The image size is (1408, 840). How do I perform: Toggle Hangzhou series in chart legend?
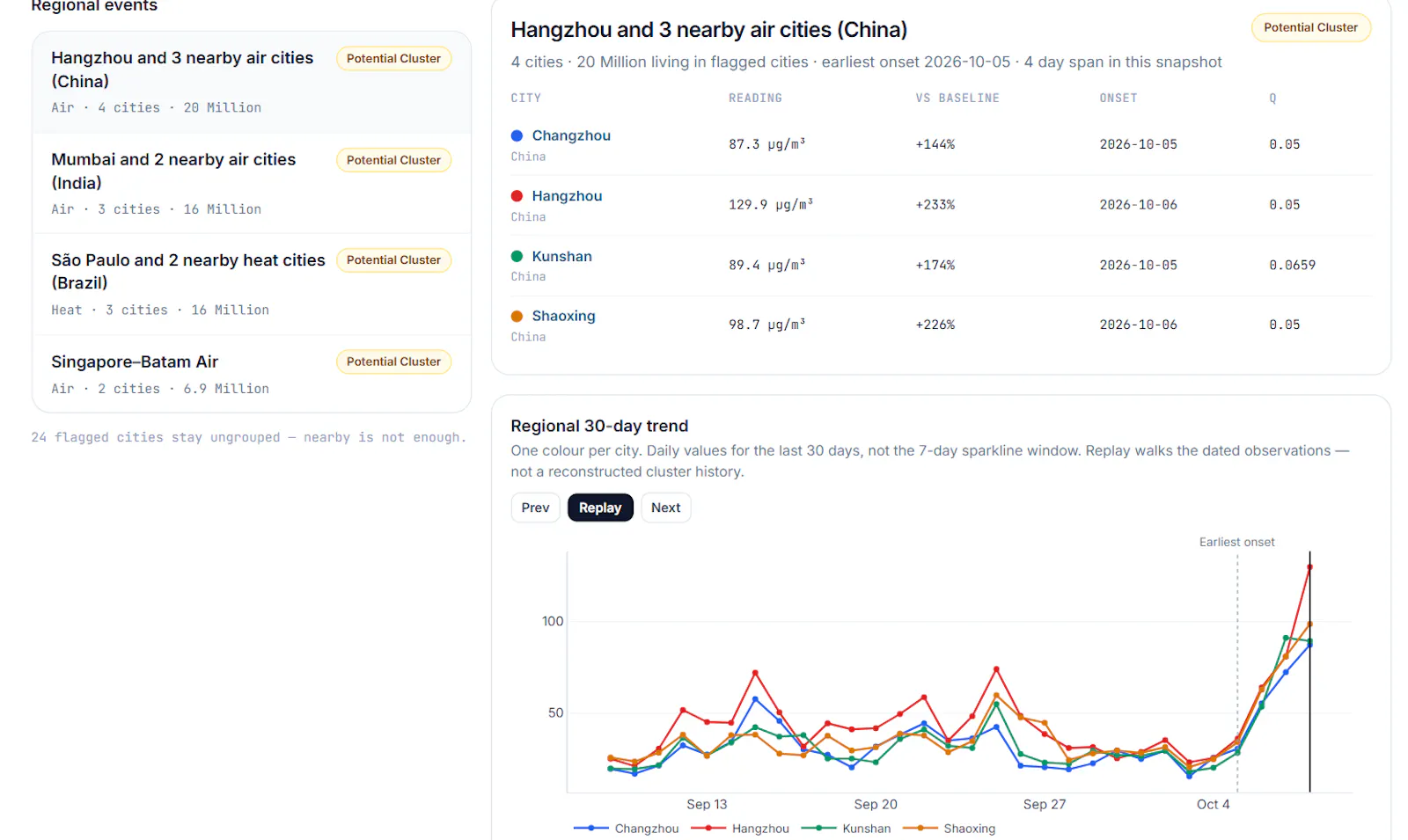coord(739,829)
